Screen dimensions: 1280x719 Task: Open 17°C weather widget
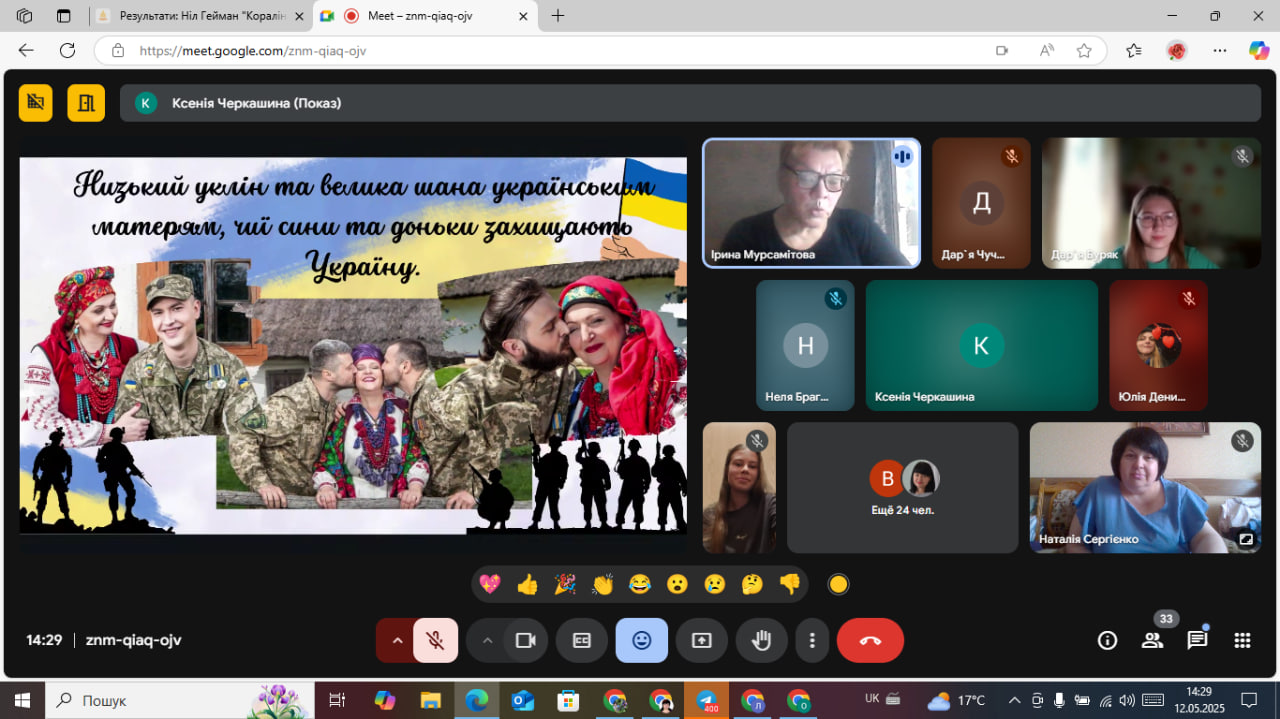(x=957, y=700)
